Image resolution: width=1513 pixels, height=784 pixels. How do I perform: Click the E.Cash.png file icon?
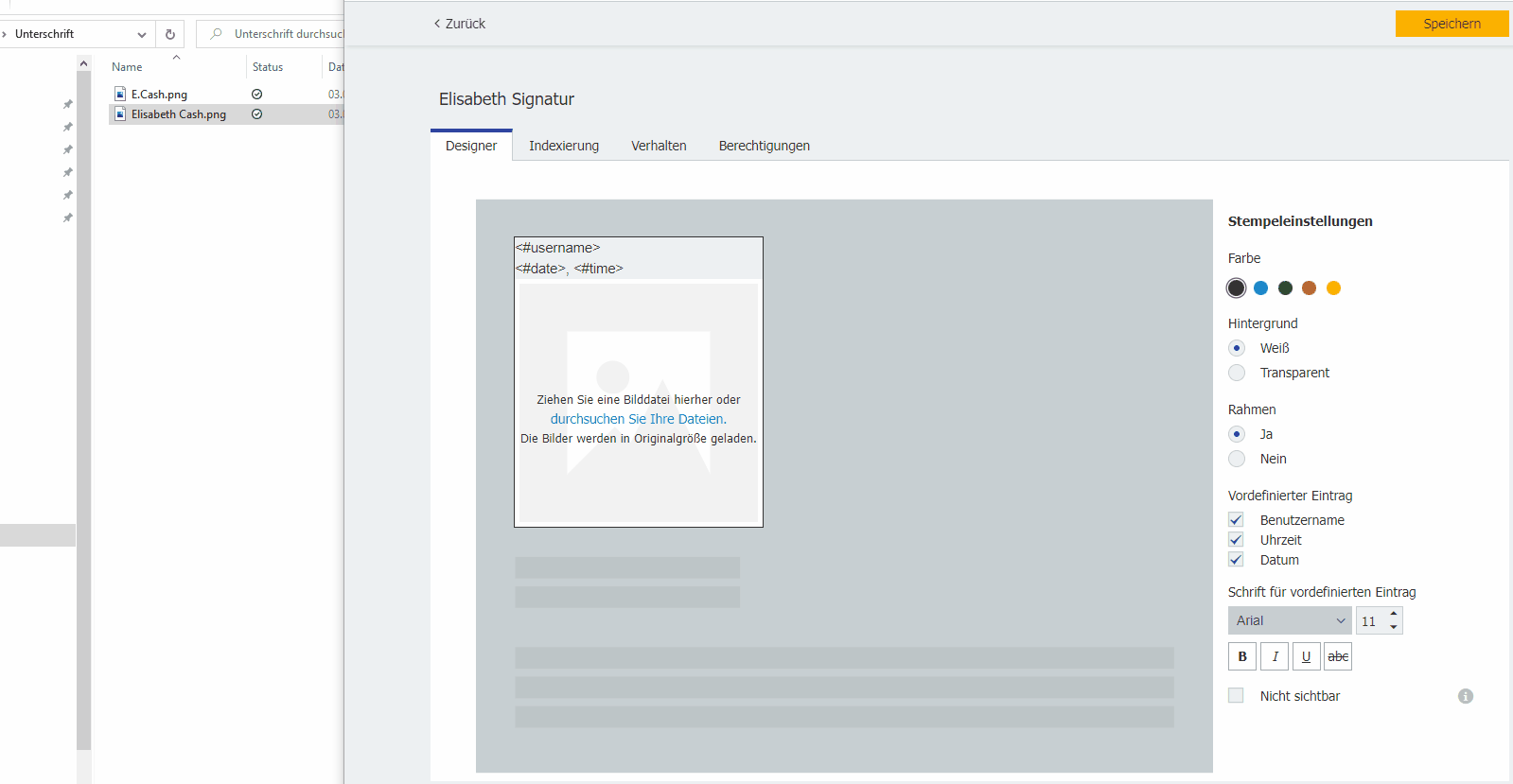[120, 95]
